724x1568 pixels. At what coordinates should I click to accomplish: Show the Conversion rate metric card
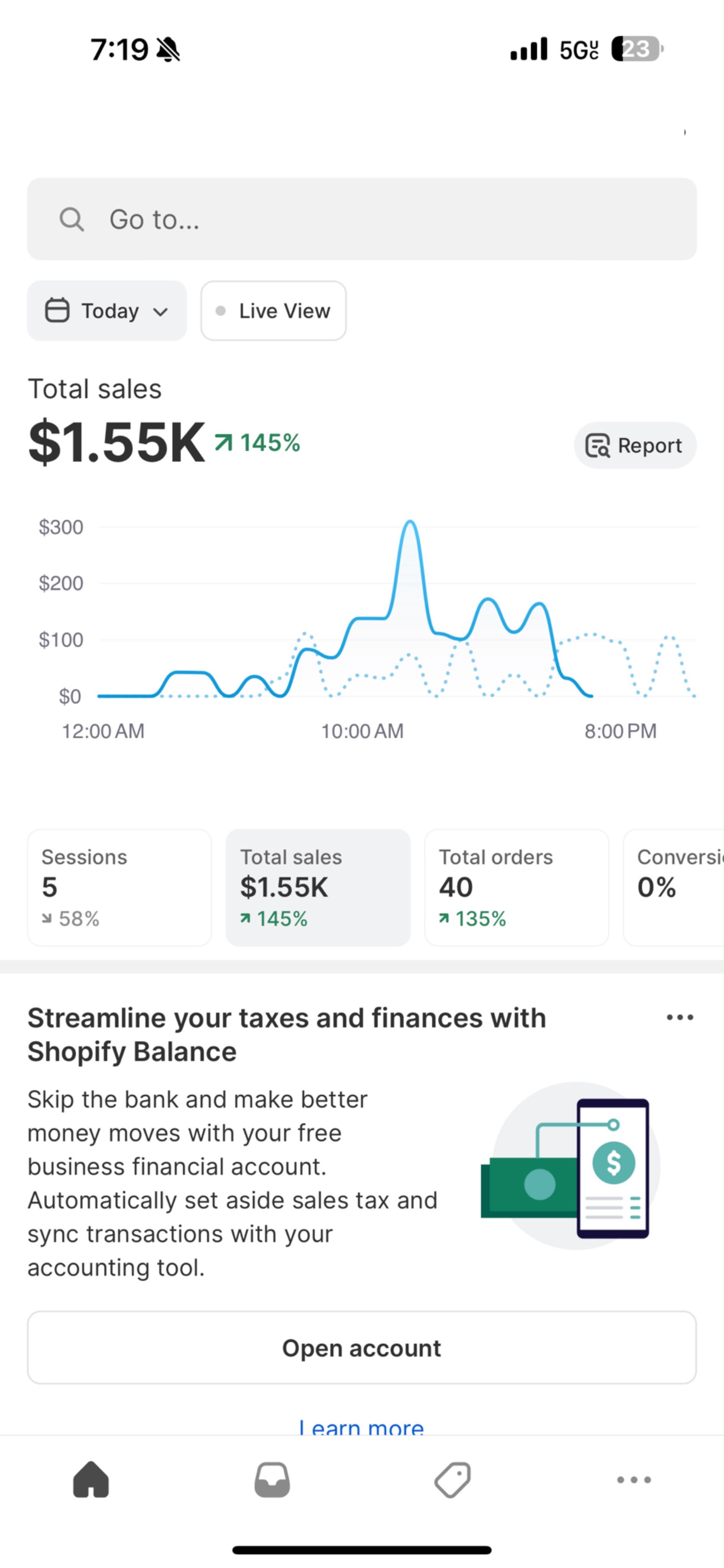tap(673, 887)
